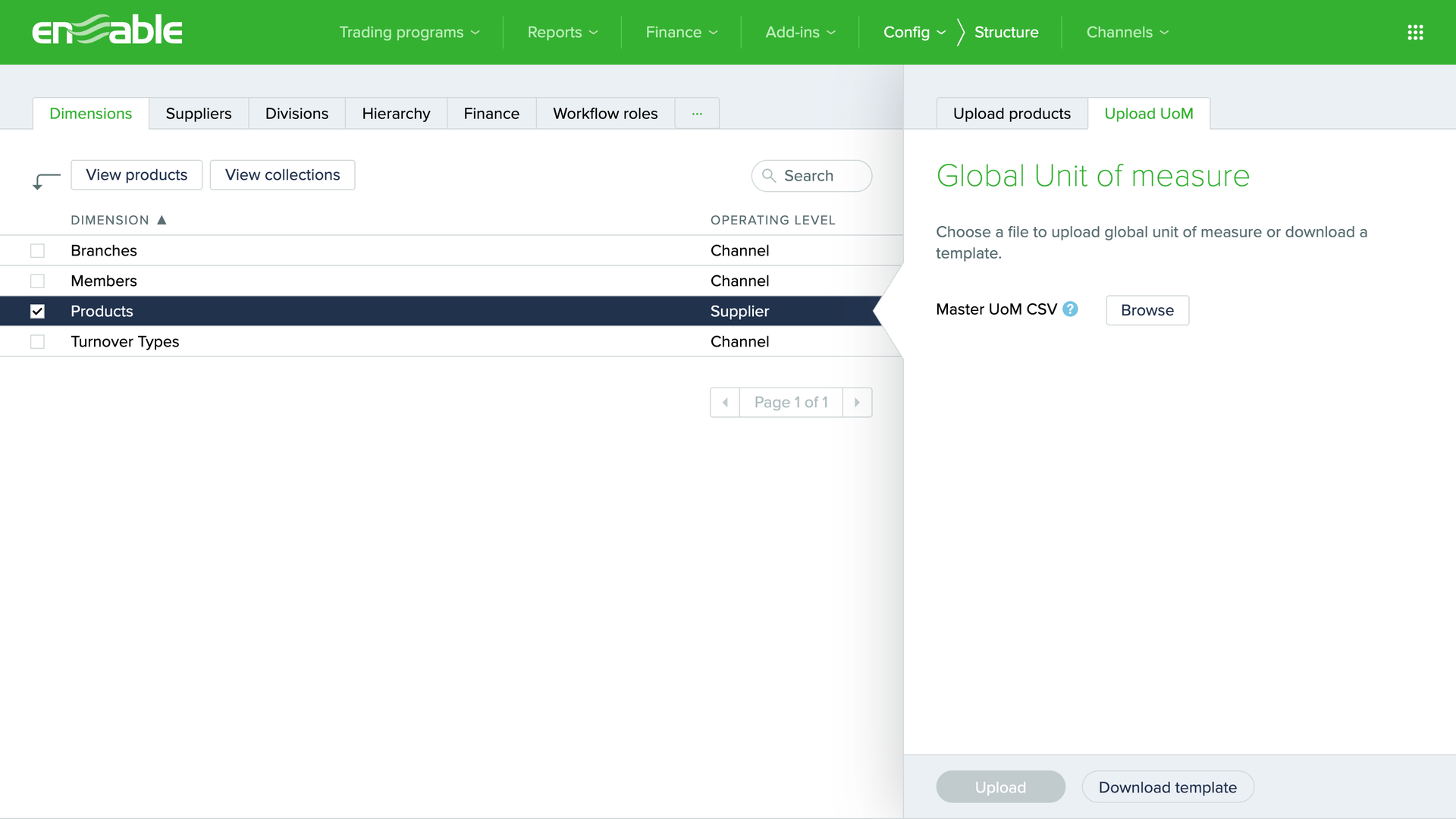Click the Download template button
1456x819 pixels.
1167,787
